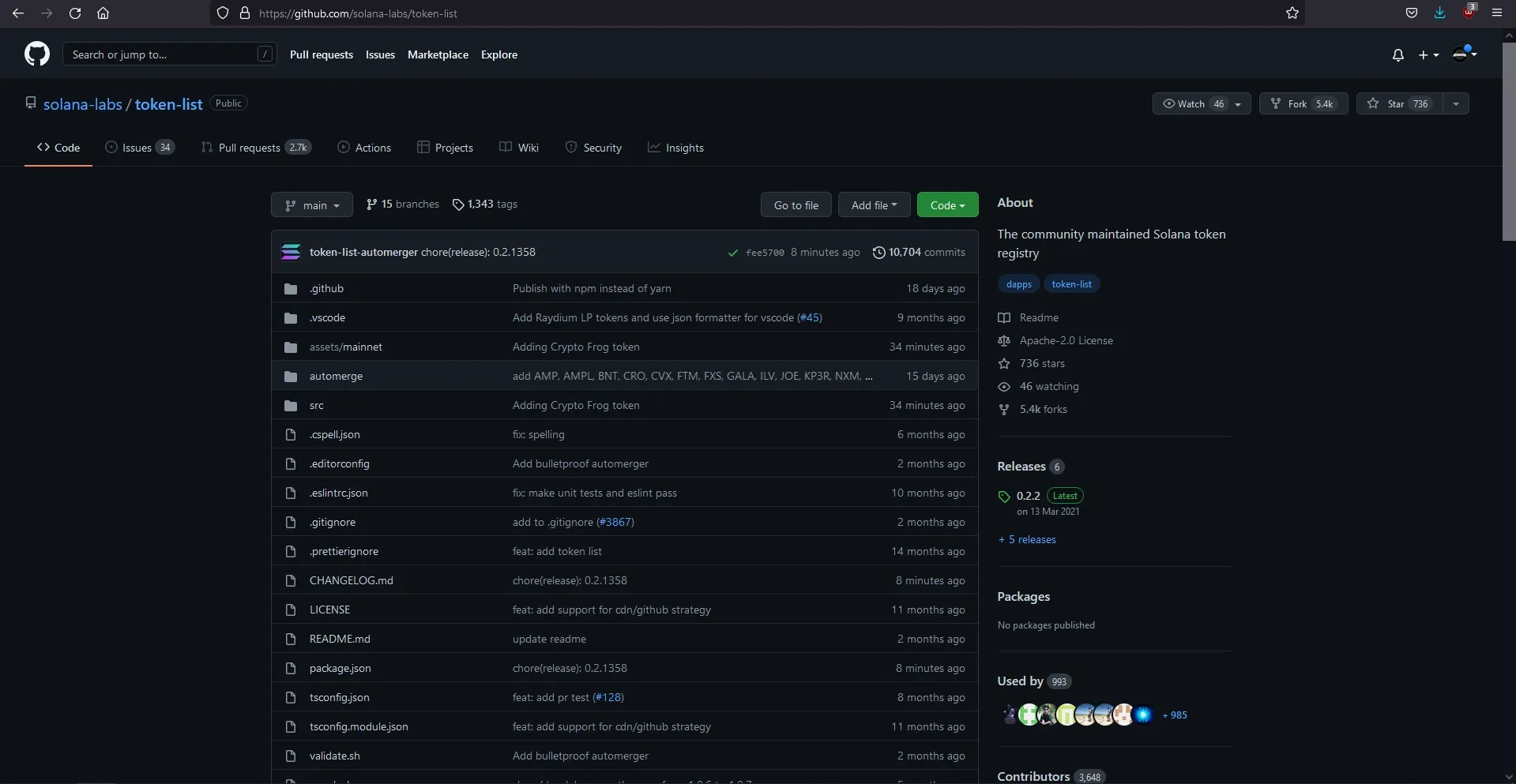The height and width of the screenshot is (784, 1516).
Task: Open the automerge folder icon
Action: point(291,377)
